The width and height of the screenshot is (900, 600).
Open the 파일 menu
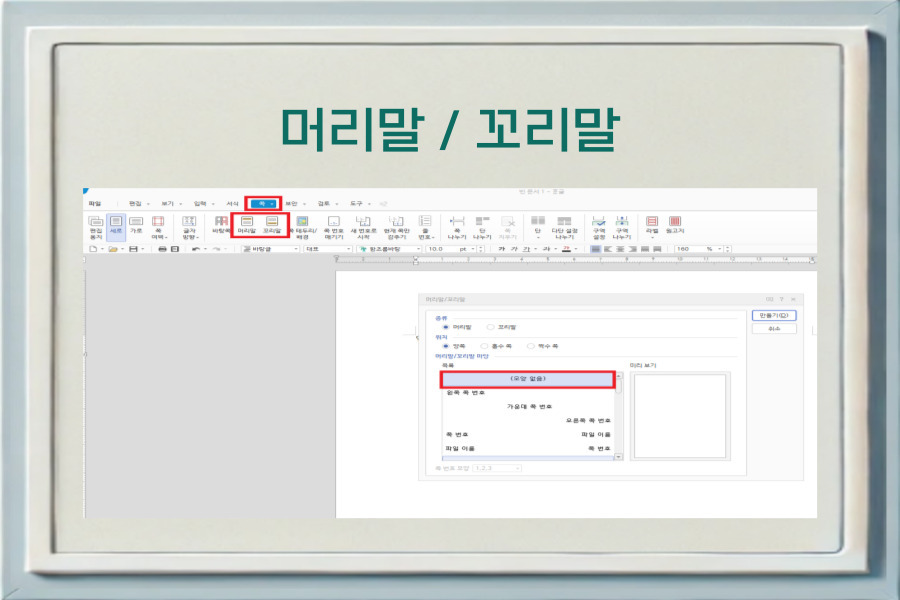(95, 203)
